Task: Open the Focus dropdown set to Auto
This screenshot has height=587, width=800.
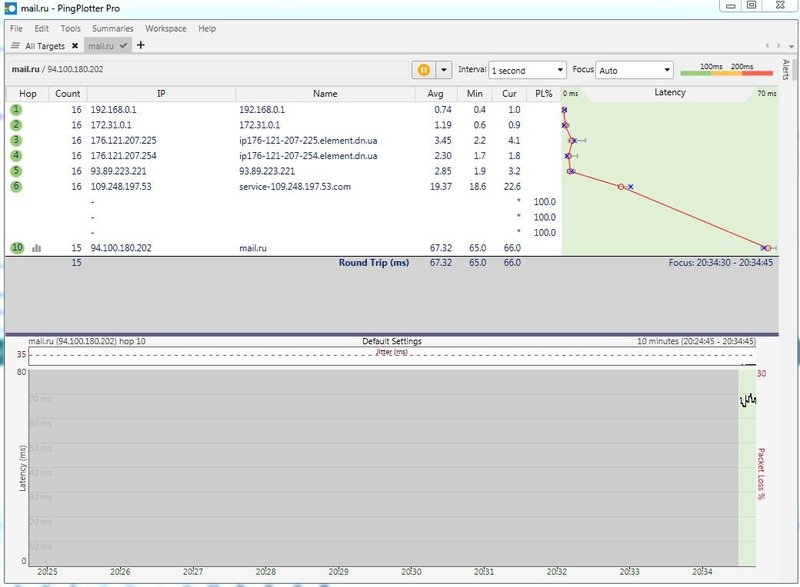Action: click(x=634, y=70)
